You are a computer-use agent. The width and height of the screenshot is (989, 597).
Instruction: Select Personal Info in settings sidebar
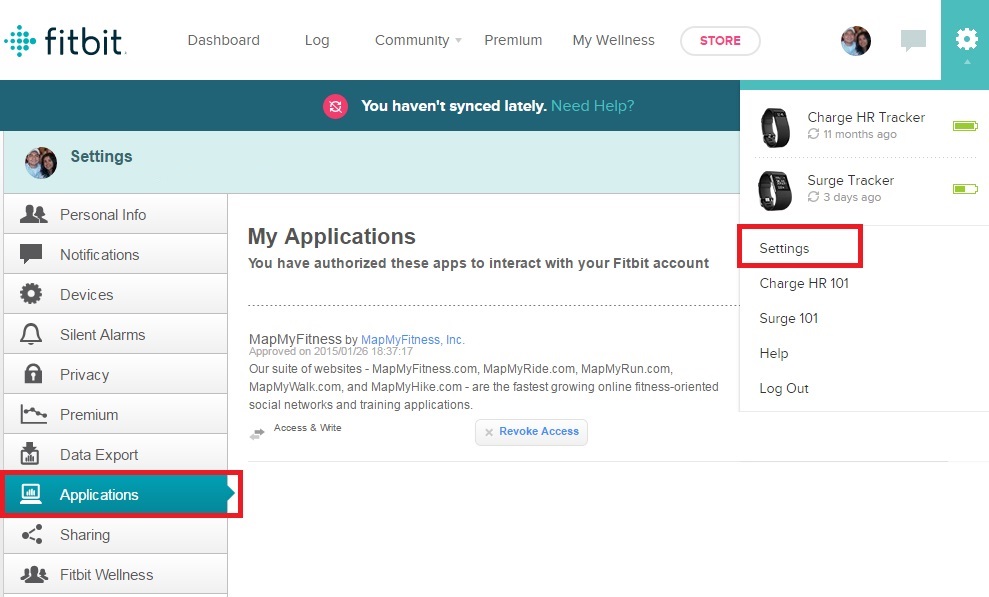[115, 214]
